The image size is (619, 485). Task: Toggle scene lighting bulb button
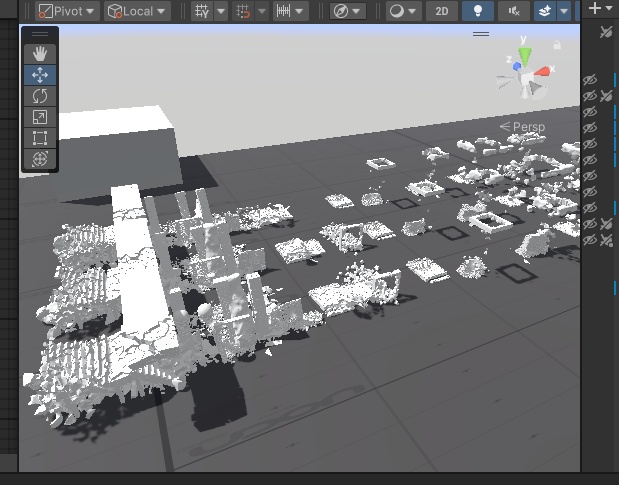(x=478, y=11)
